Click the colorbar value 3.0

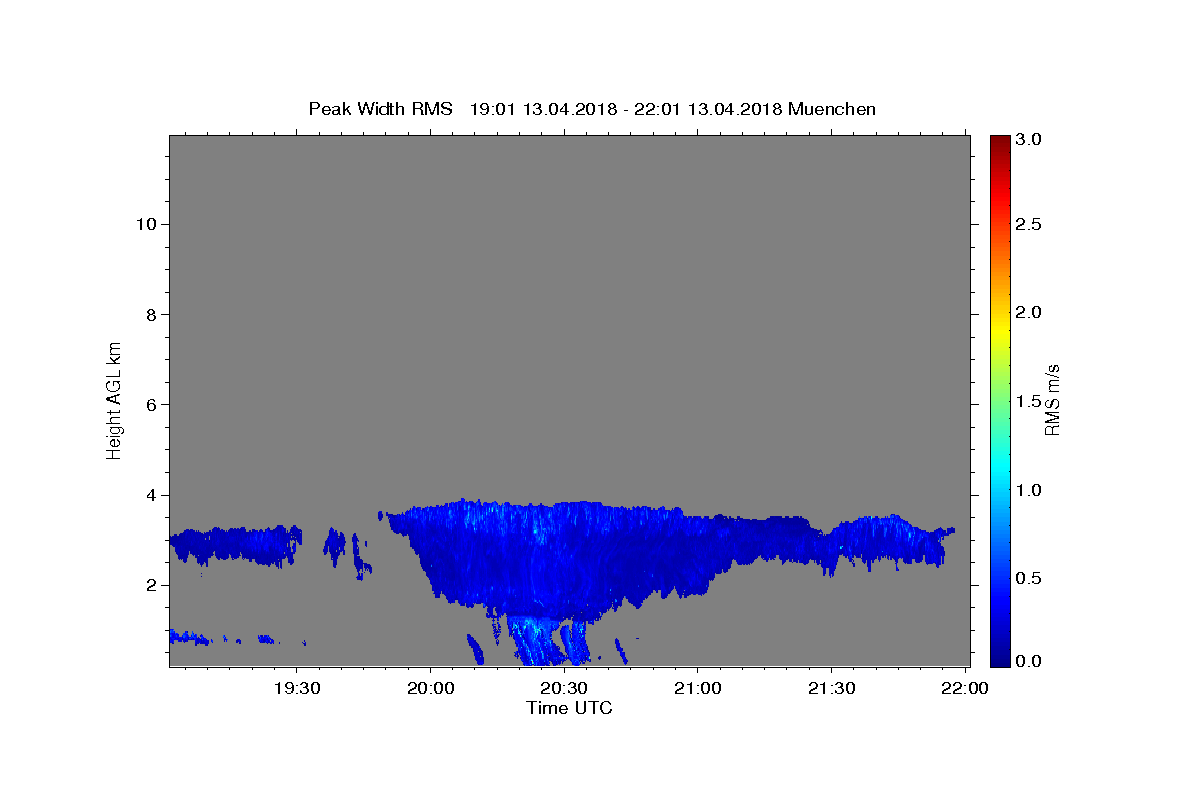[x=1030, y=140]
